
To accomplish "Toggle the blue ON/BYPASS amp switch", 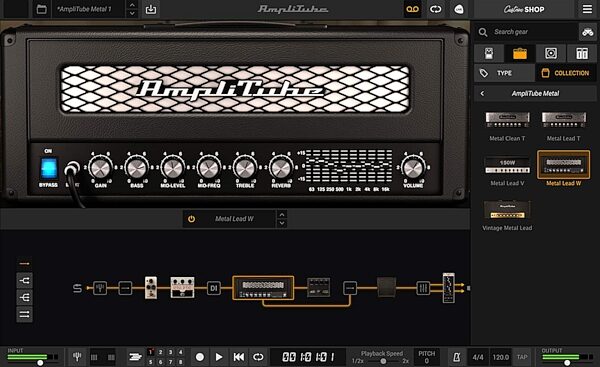I will click(x=49, y=168).
